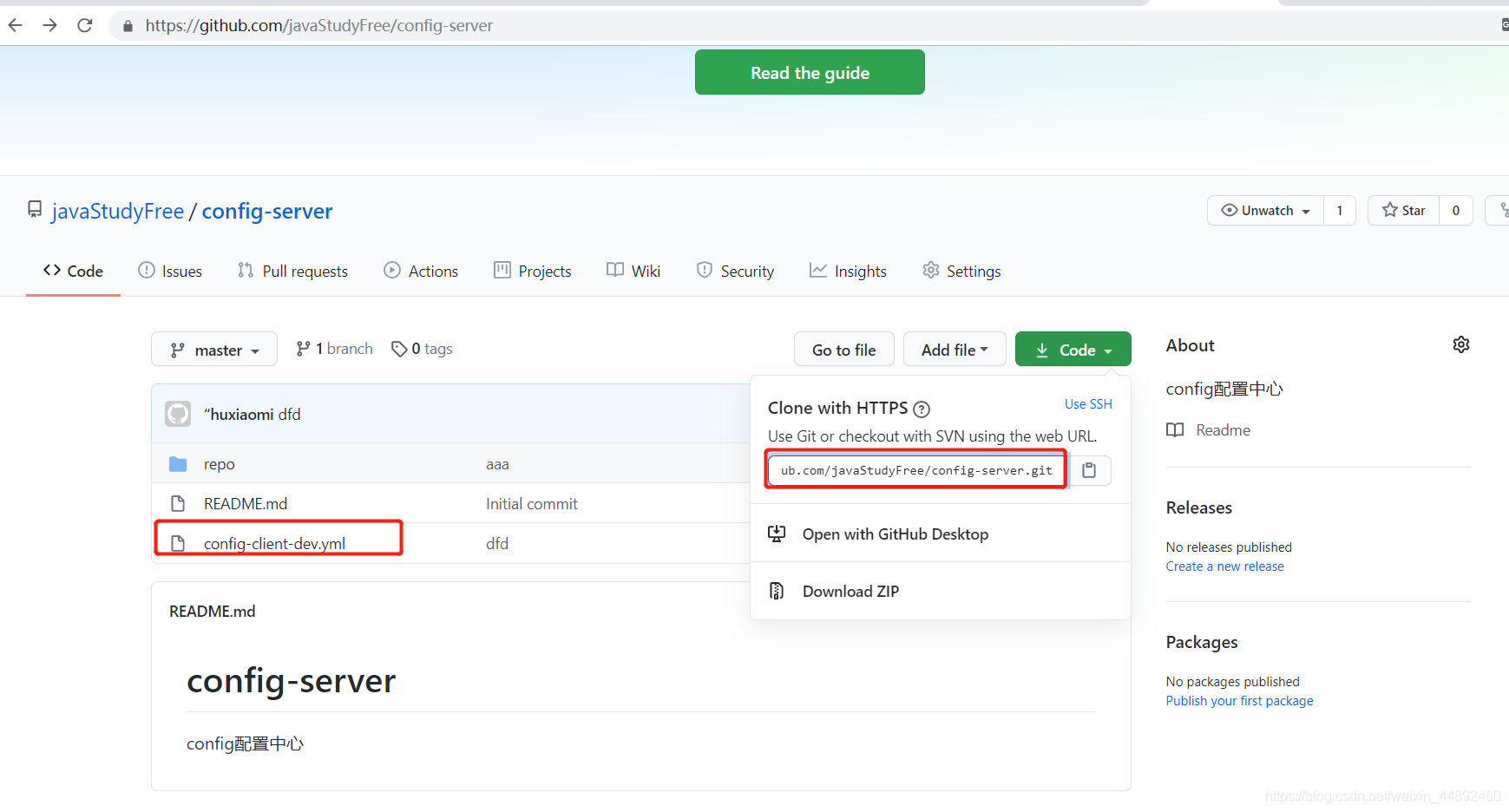Click the README.md file icon
The height and width of the screenshot is (812, 1509).
point(178,504)
